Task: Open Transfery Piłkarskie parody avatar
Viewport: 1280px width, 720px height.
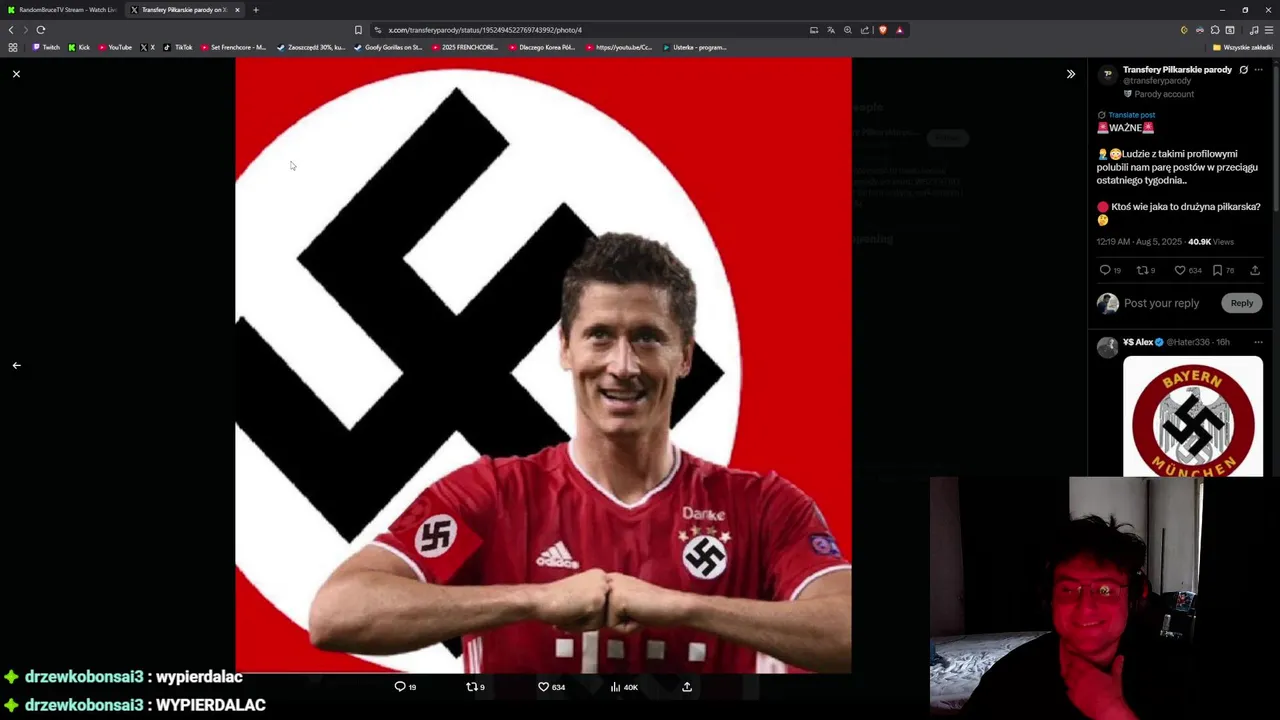Action: [x=1107, y=75]
